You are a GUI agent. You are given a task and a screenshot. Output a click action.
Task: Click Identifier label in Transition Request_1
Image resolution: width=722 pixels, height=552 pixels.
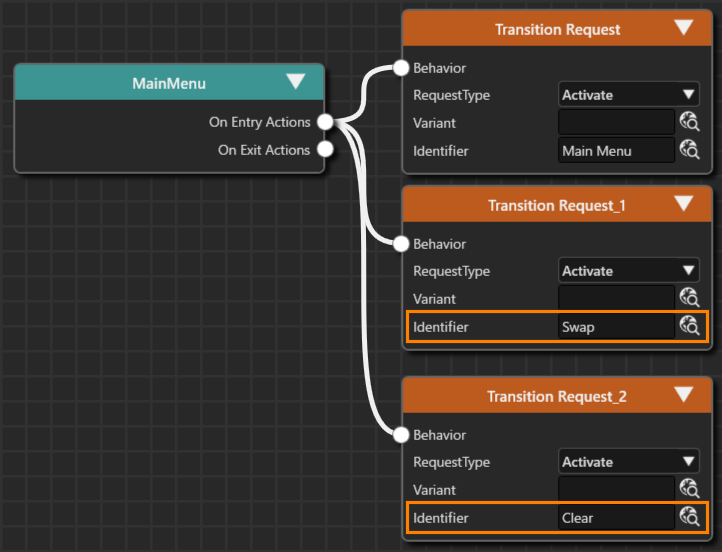coord(441,327)
